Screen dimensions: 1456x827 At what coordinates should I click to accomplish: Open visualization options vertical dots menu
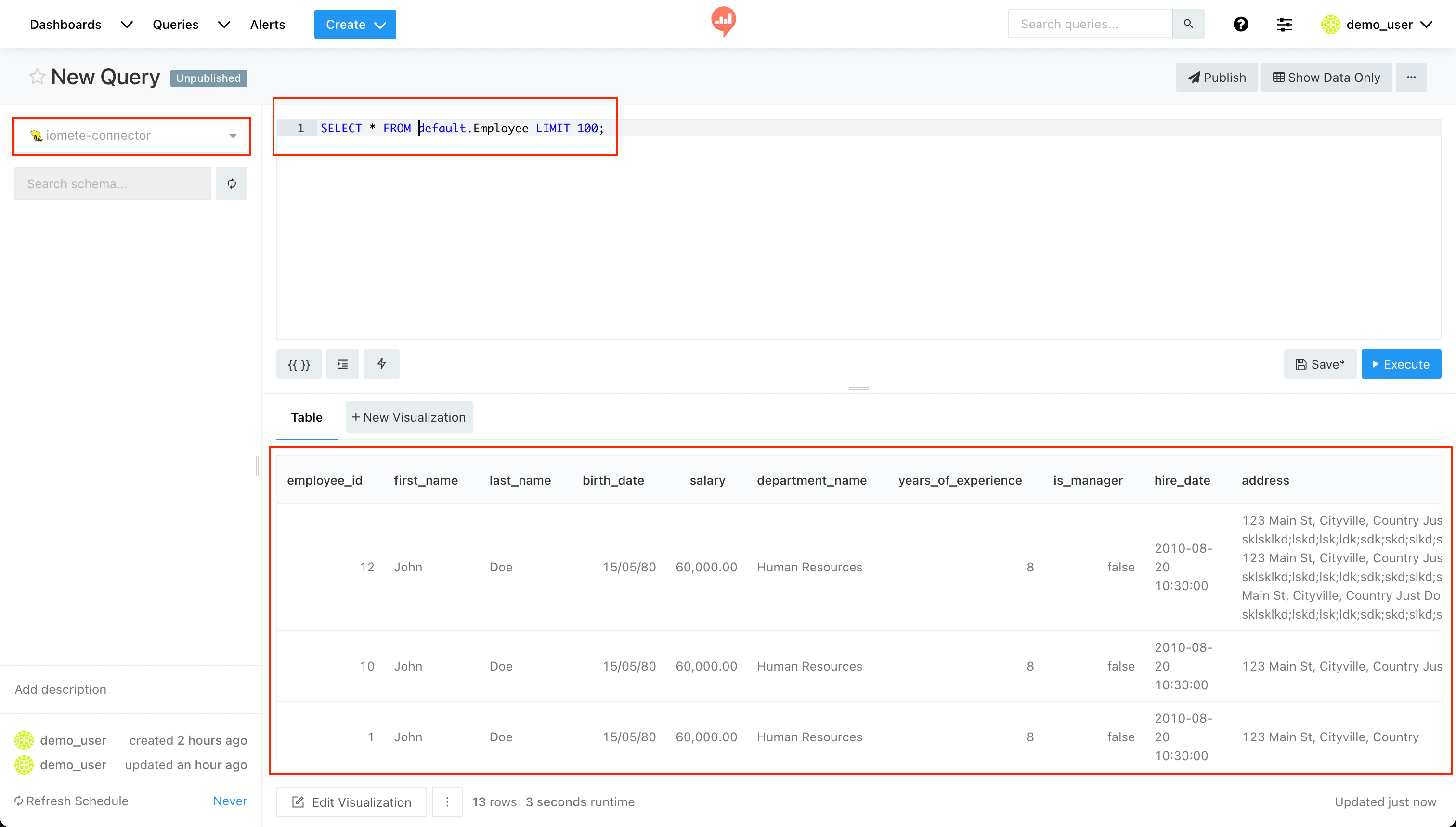pos(447,801)
